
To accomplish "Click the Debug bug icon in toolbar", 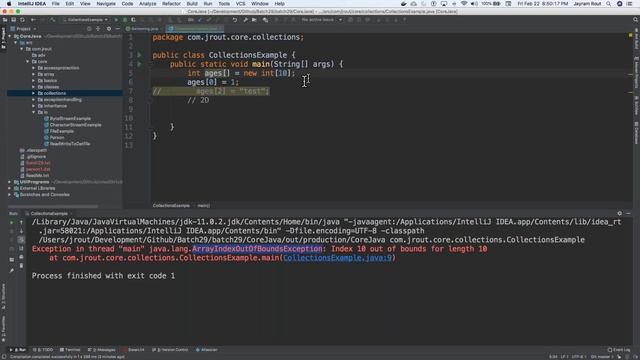I will [125, 20].
